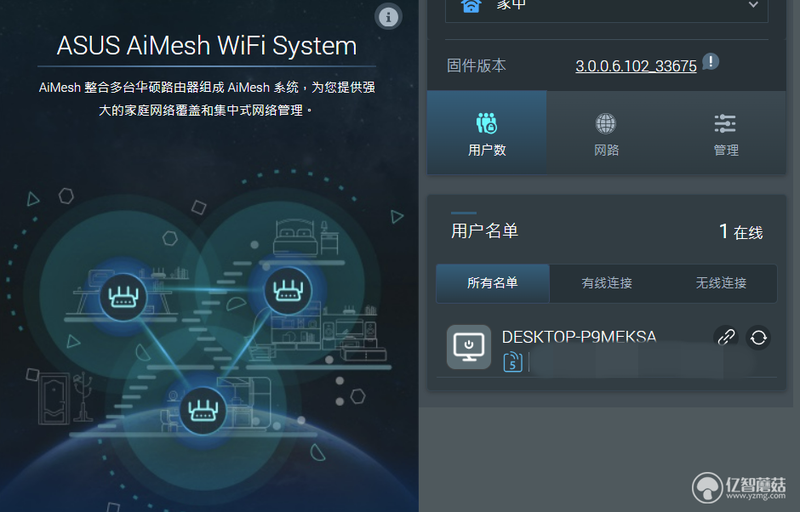This screenshot has width=800, height=512.
Task: Switch to the 用户数 tab
Action: click(x=487, y=133)
